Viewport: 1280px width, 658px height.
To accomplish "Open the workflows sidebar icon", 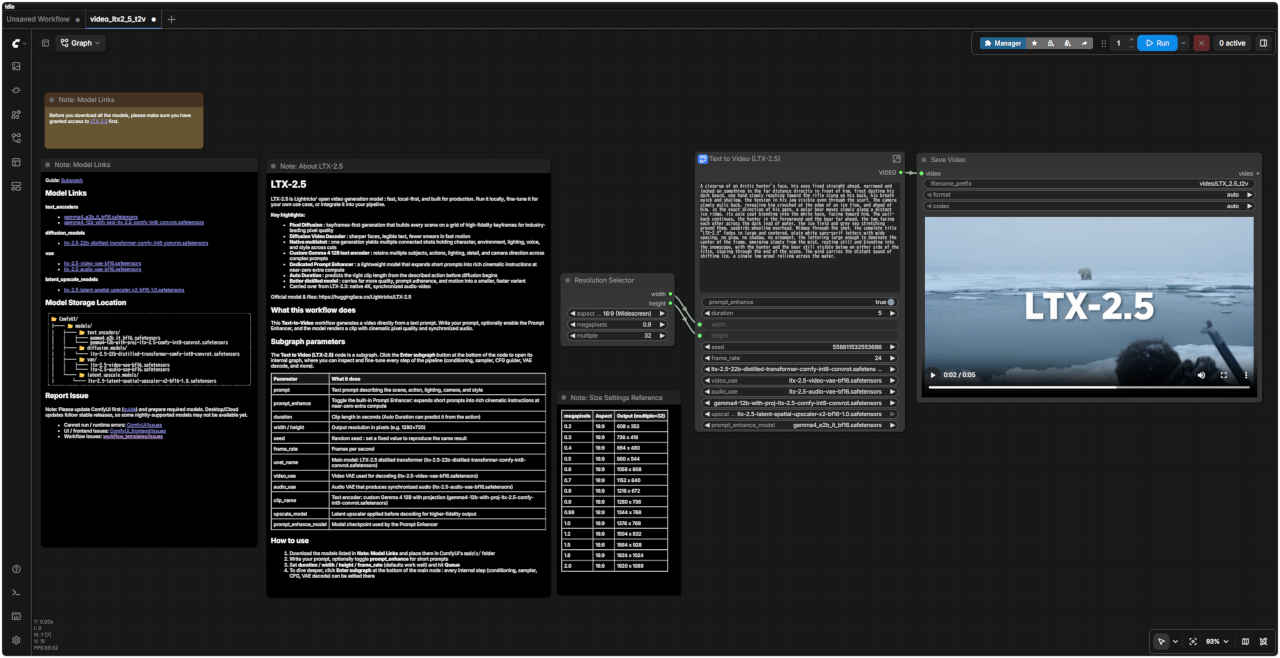I will pos(16,138).
